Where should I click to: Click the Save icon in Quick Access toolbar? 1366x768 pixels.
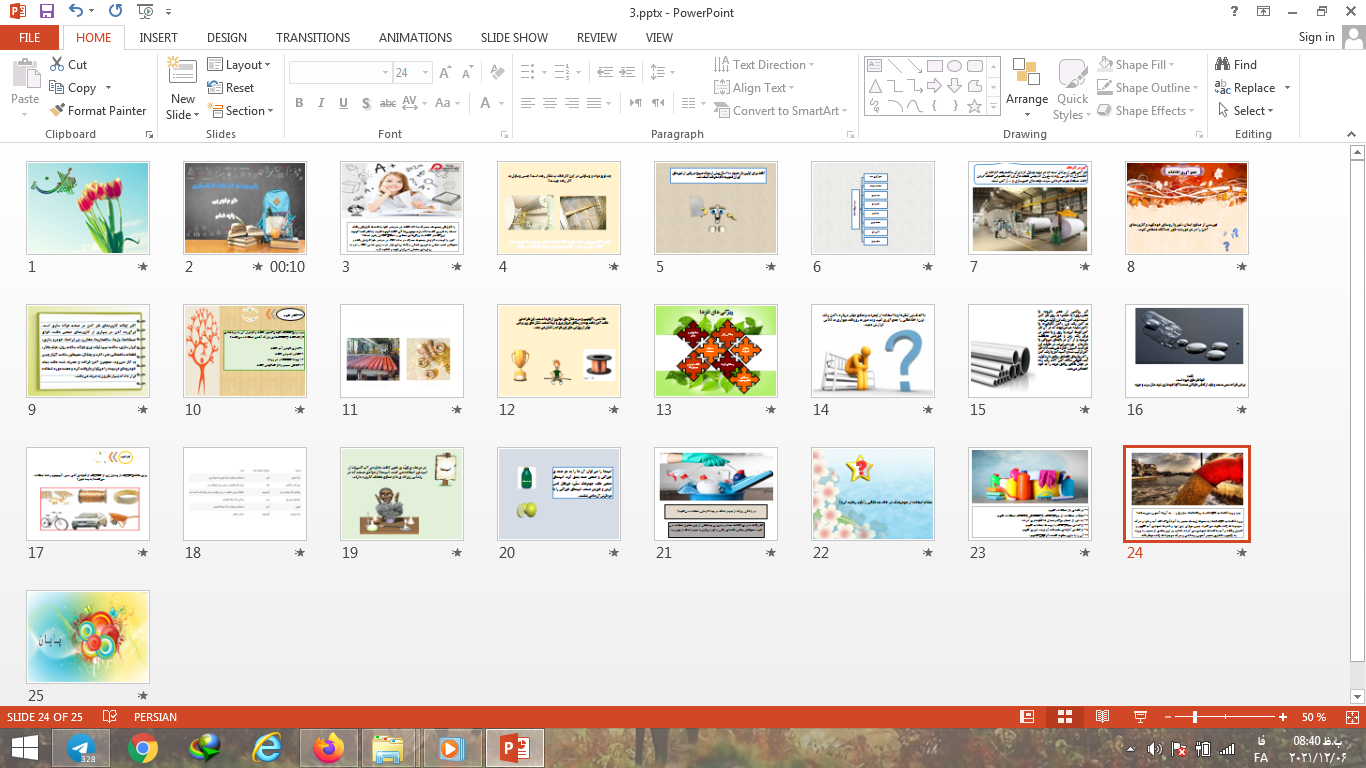[x=46, y=12]
